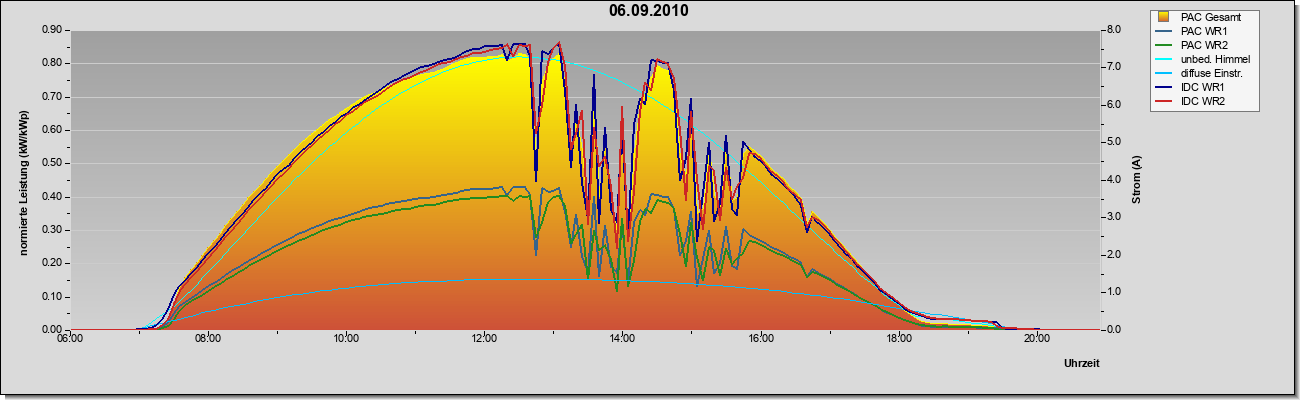Click the diffuse Einstr. legend entry
Screen dimensions: 1300x400
[1202, 74]
